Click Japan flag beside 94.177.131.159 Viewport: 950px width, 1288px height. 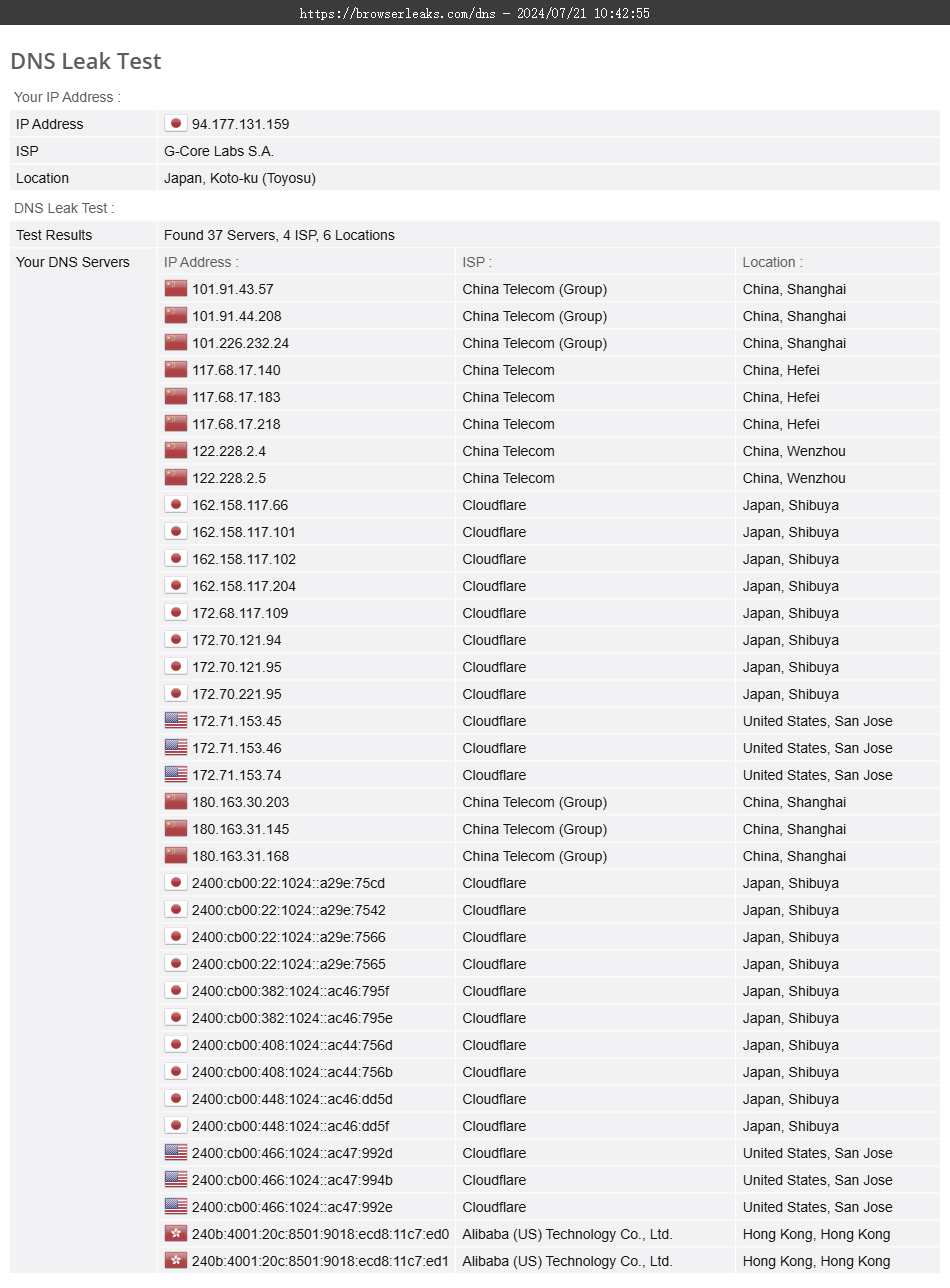click(176, 124)
